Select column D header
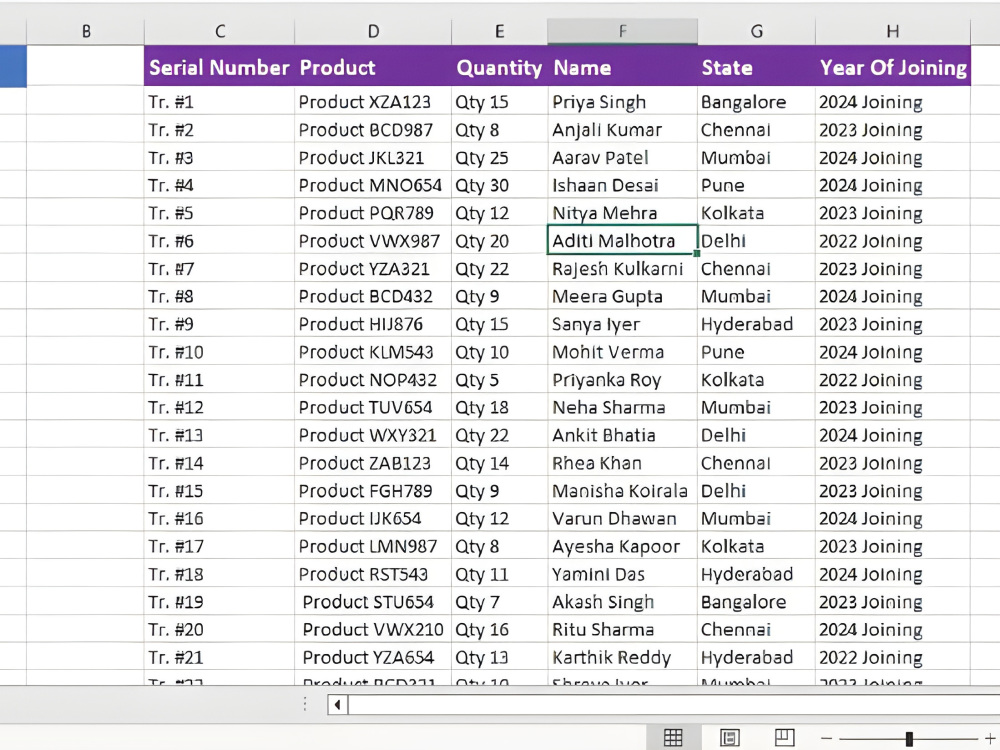Image resolution: width=1000 pixels, height=750 pixels. pyautogui.click(x=373, y=31)
